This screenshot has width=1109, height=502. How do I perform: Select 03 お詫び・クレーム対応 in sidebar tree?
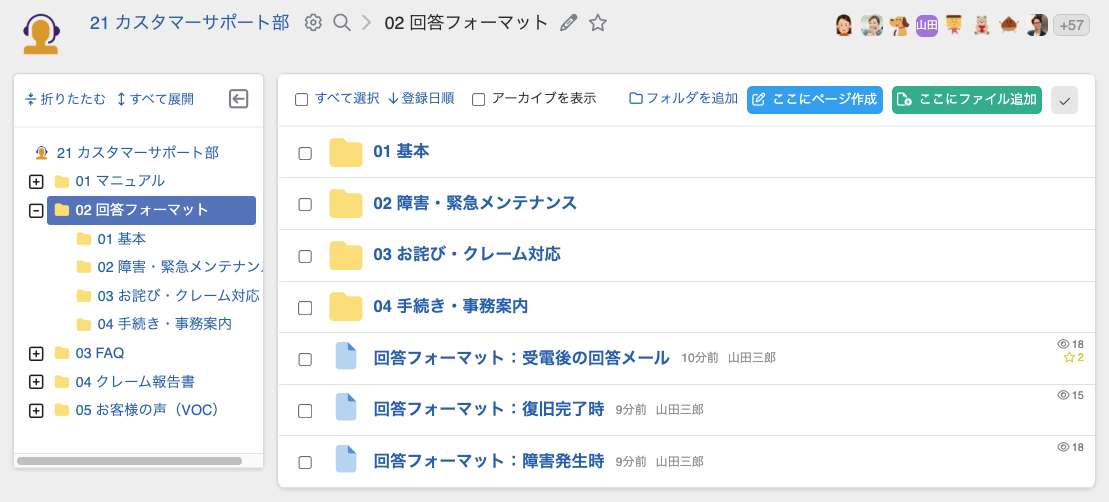(178, 296)
